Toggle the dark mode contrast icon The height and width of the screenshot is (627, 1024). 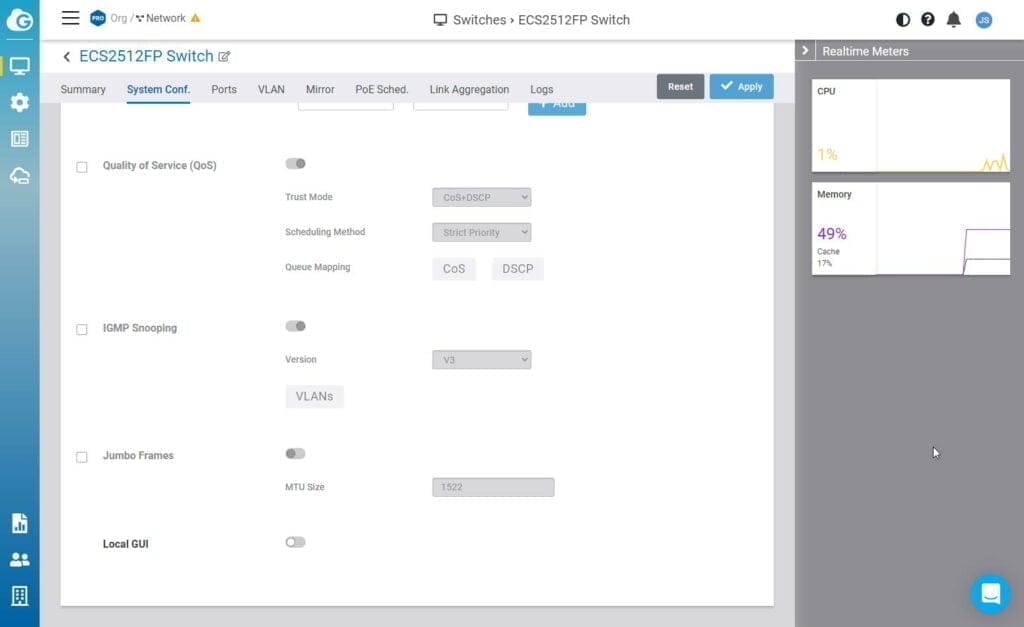[903, 19]
